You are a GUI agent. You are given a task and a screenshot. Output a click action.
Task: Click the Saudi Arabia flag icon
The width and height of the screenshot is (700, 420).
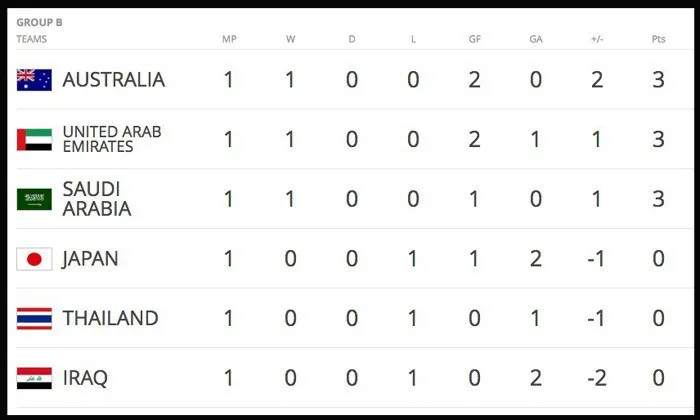(x=34, y=199)
